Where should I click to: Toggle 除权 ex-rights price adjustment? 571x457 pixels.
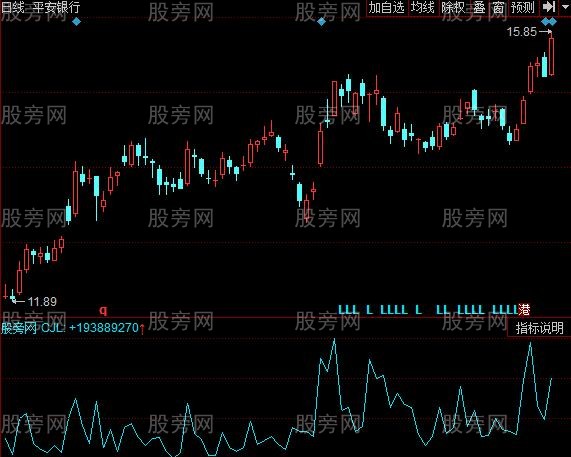click(x=454, y=7)
